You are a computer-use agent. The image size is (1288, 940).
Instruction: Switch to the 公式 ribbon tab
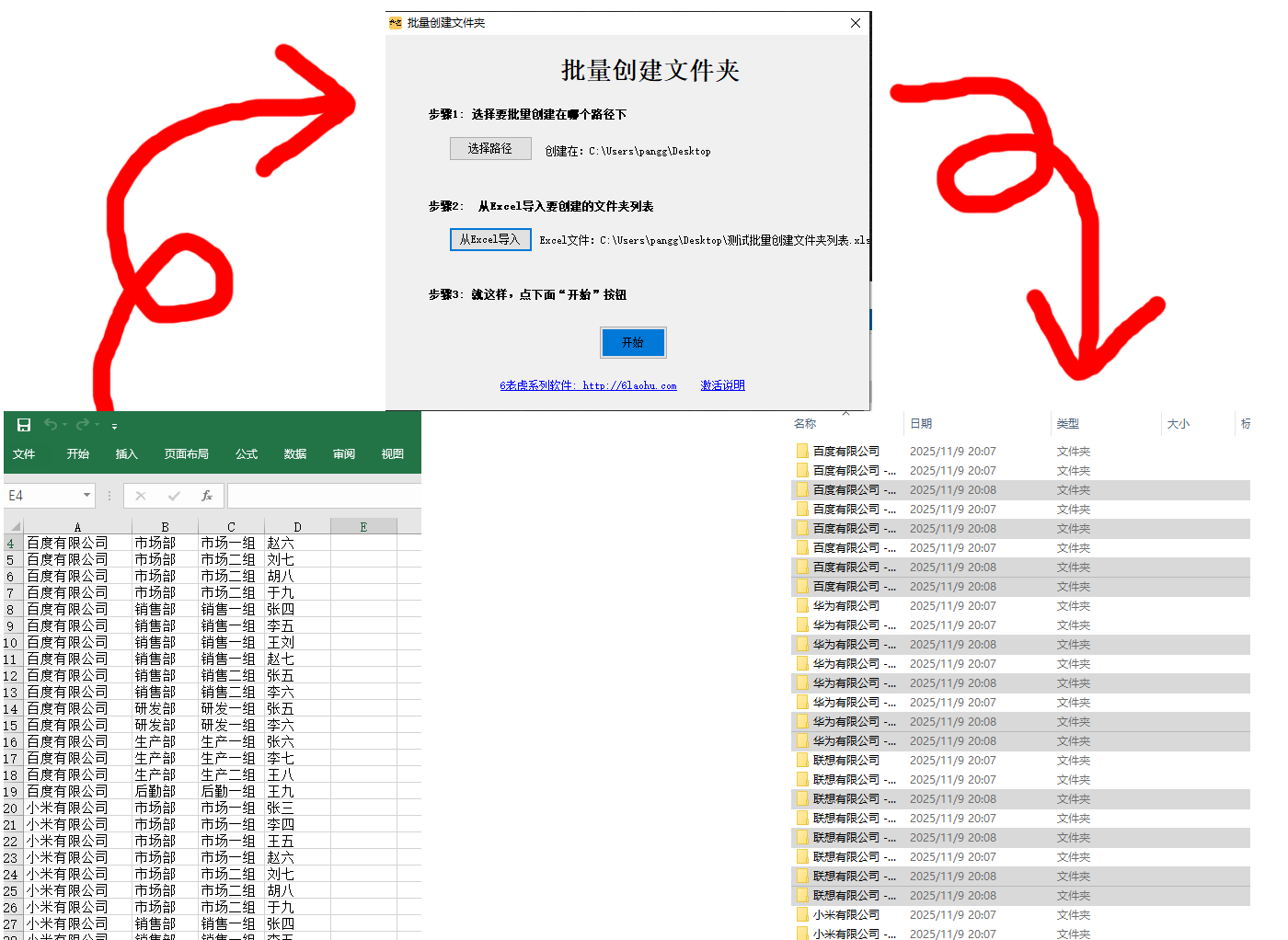click(x=246, y=454)
